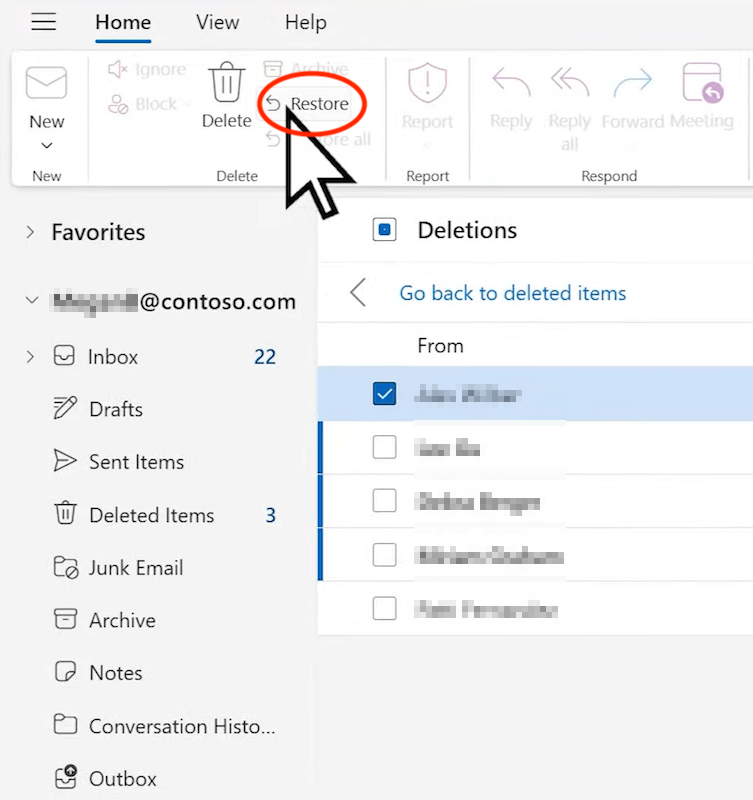Click the Report shield icon
Viewport: 753px width, 800px height.
click(x=428, y=82)
